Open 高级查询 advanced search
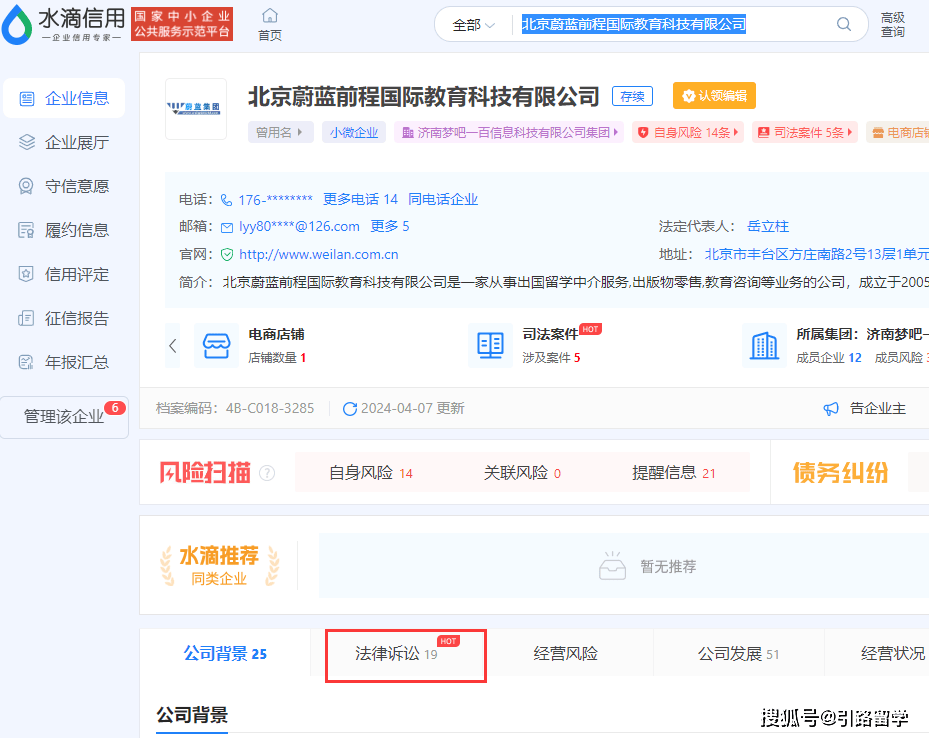 [x=892, y=25]
